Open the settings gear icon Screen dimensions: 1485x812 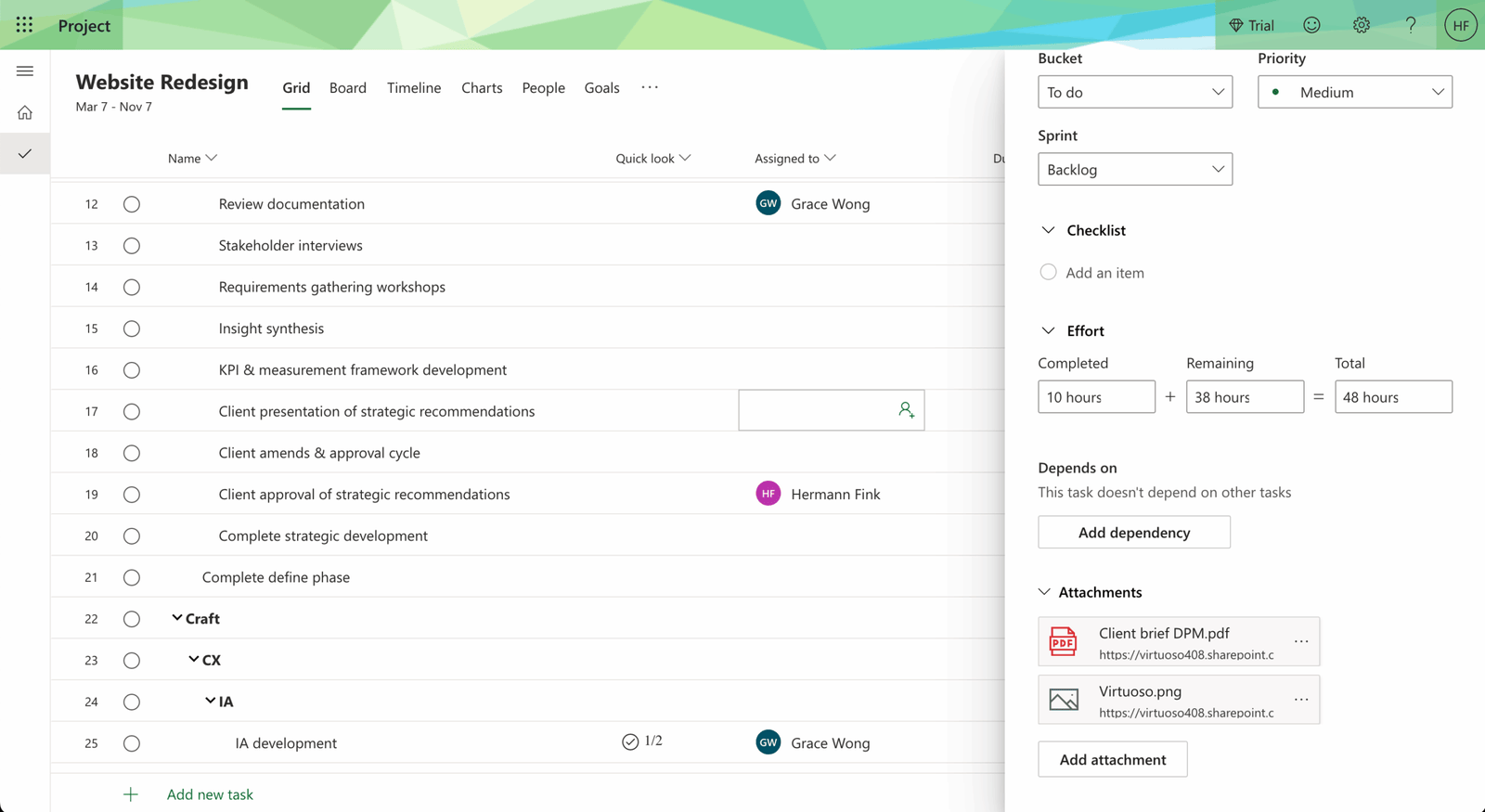point(1361,25)
